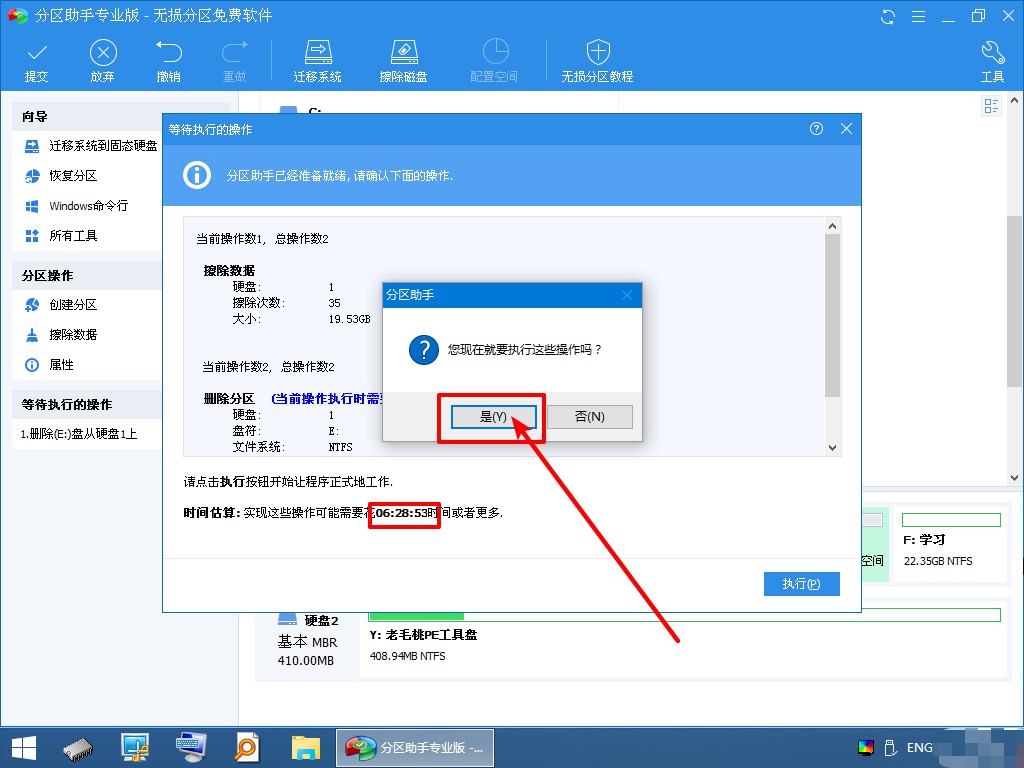Viewport: 1024px width, 768px height.
Task: Click the 配置空间 allocate space icon
Action: [x=494, y=61]
